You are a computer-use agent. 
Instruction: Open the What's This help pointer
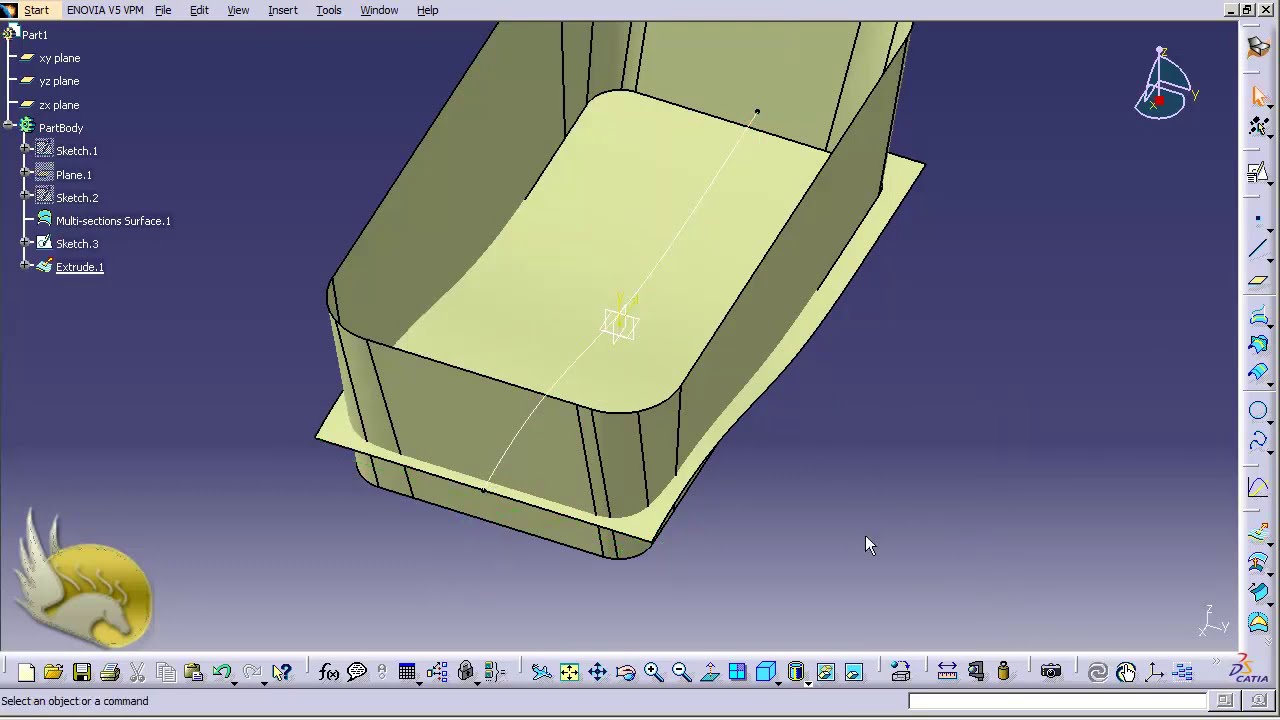point(282,673)
